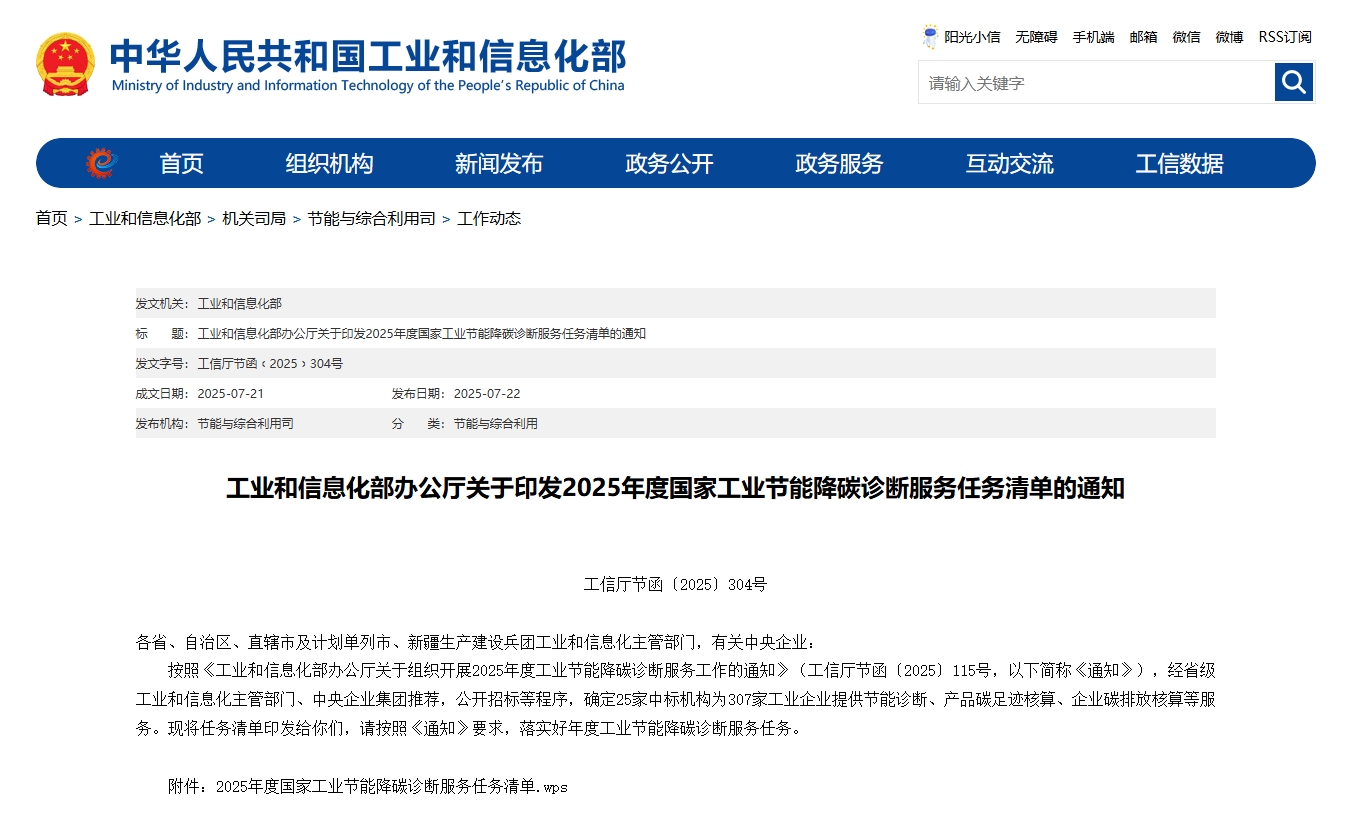This screenshot has height=813, width=1363.
Task: Click breadcrumb 工业和信息化部
Action: [145, 218]
